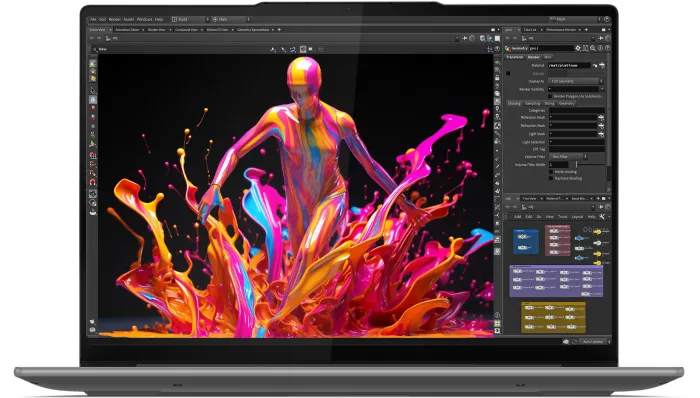Open the Help menu in main menu bar
Screen dimensions: 700x398
158,20
